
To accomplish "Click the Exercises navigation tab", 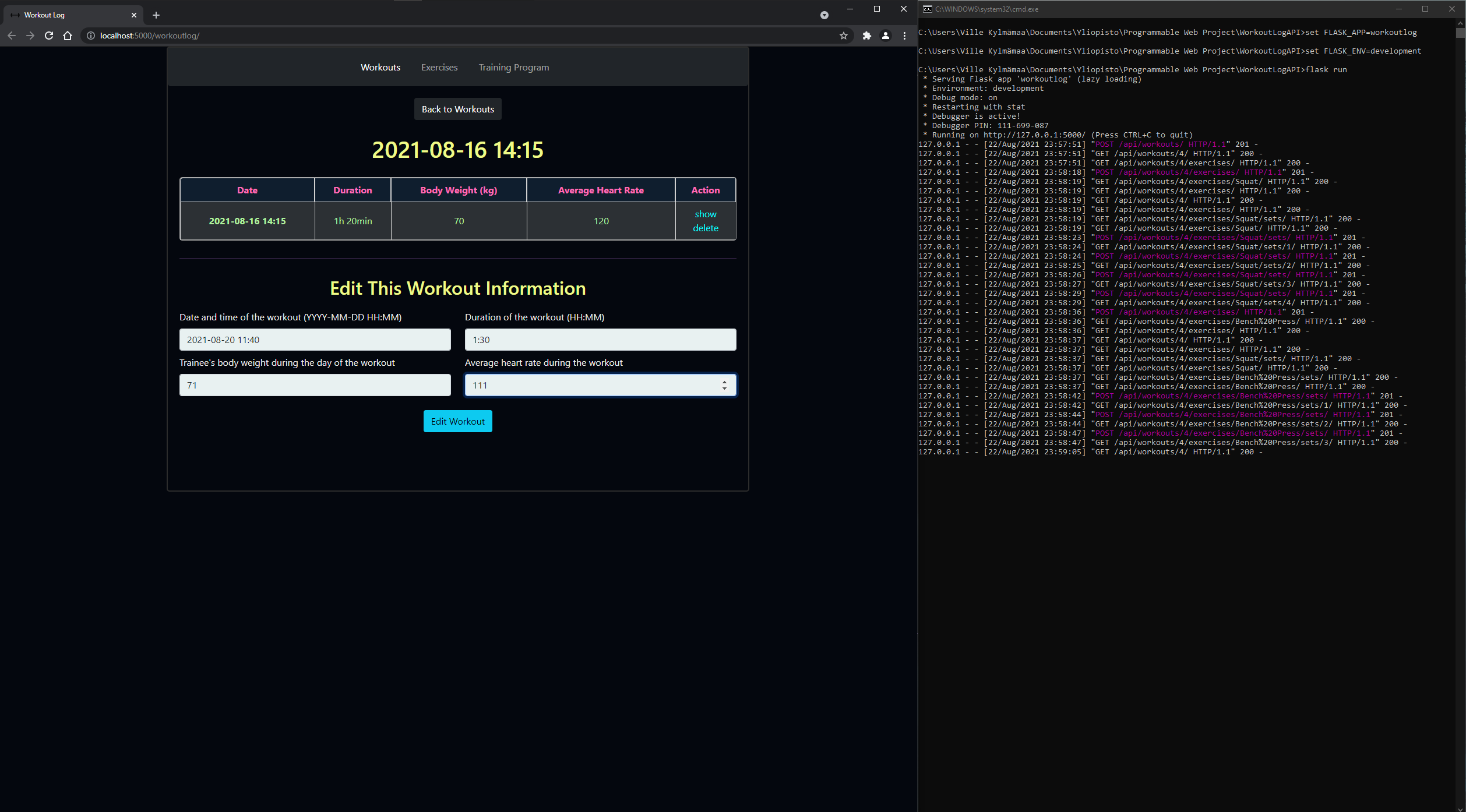I will [439, 66].
